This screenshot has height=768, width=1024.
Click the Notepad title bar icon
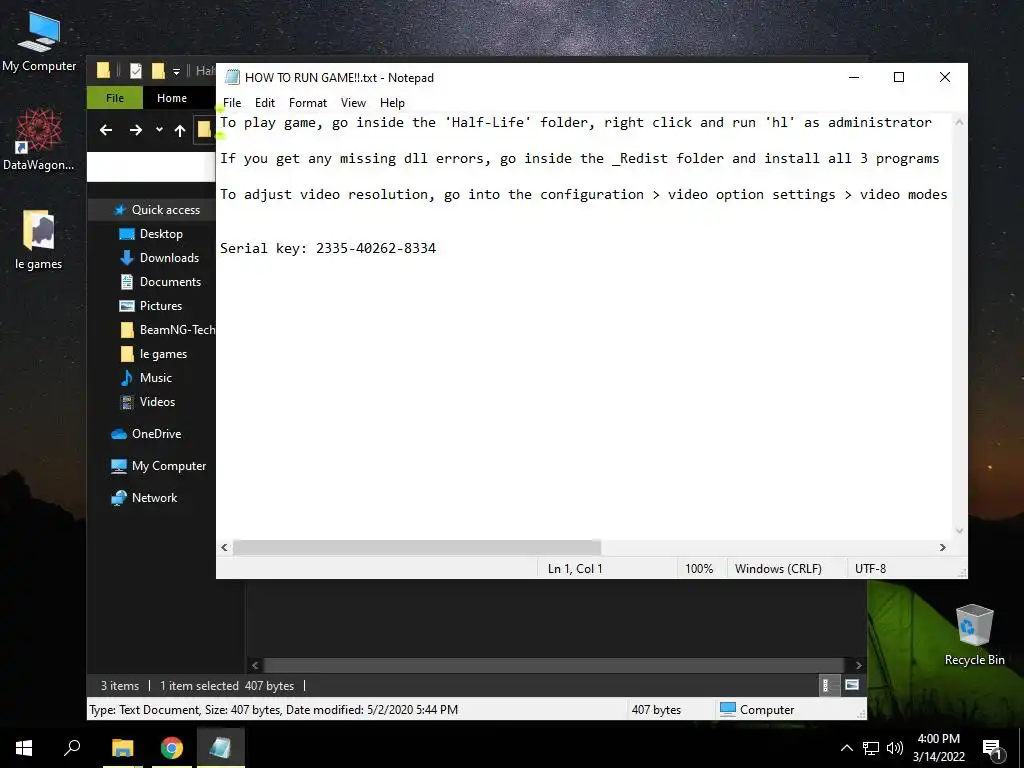[232, 77]
